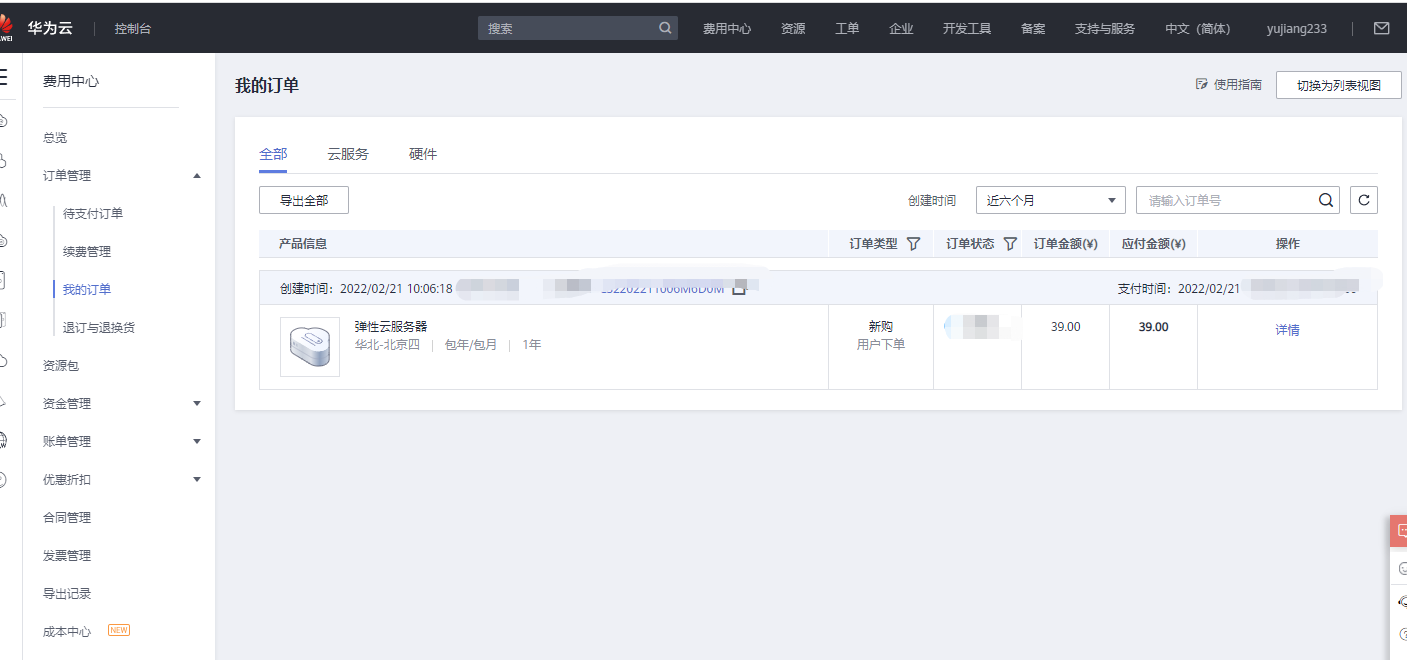Screen dimensions: 1407x660
Task: Open 备案 in the top navigation
Action: [1033, 29]
